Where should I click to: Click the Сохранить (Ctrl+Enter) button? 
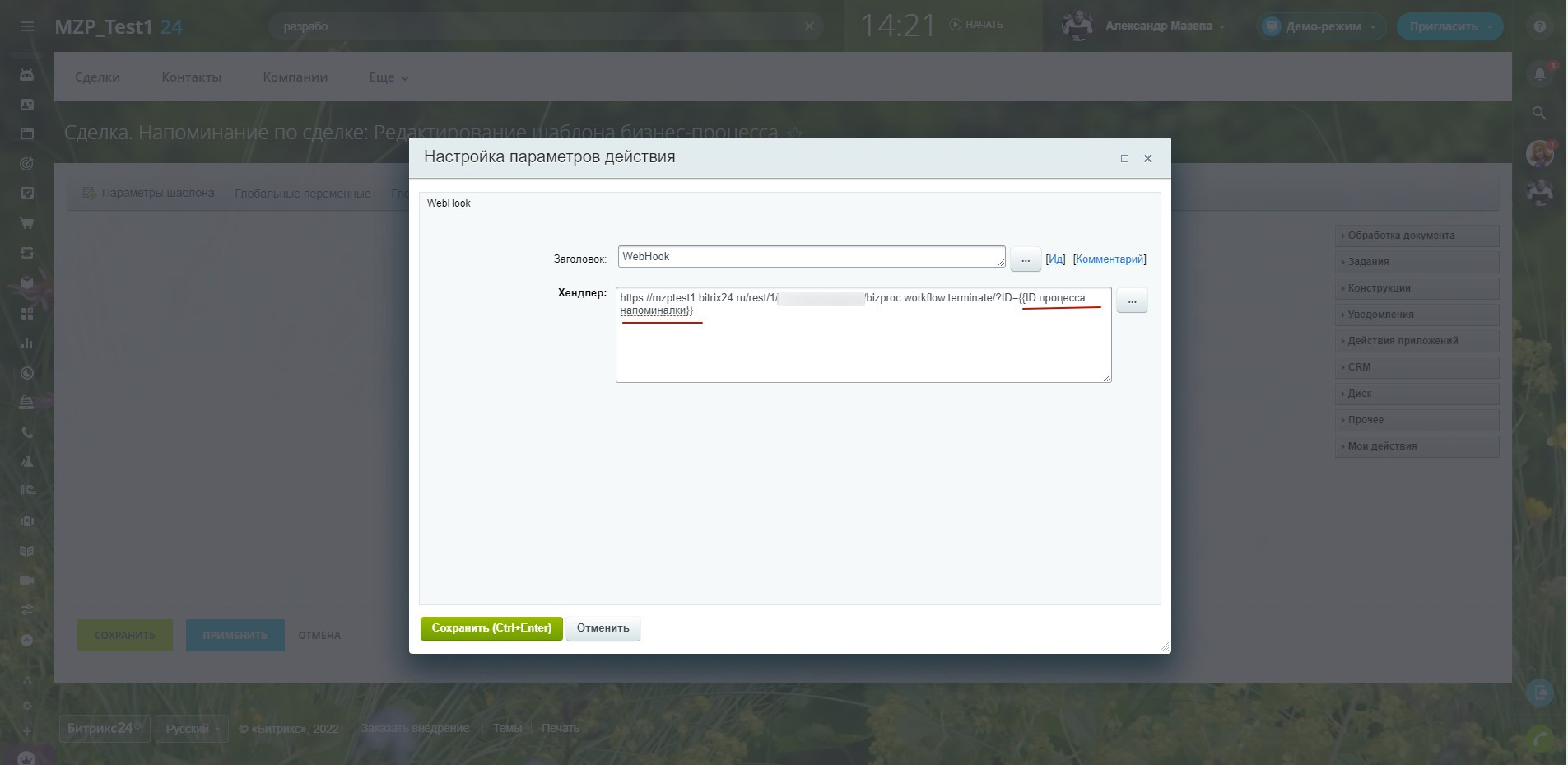pyautogui.click(x=491, y=628)
